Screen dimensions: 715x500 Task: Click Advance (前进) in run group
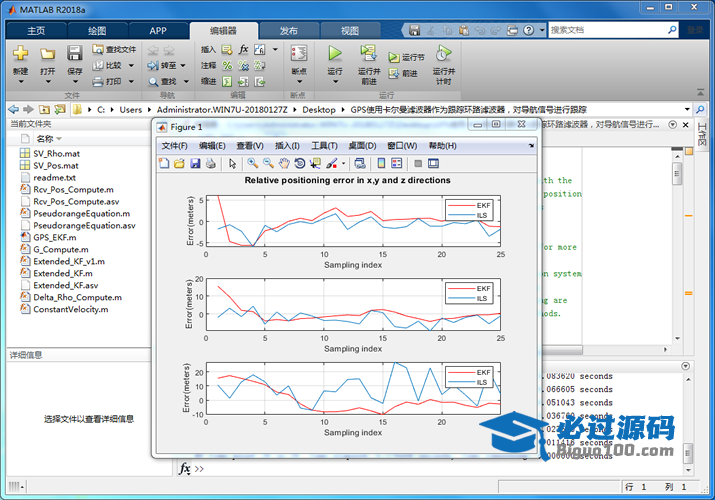[403, 73]
